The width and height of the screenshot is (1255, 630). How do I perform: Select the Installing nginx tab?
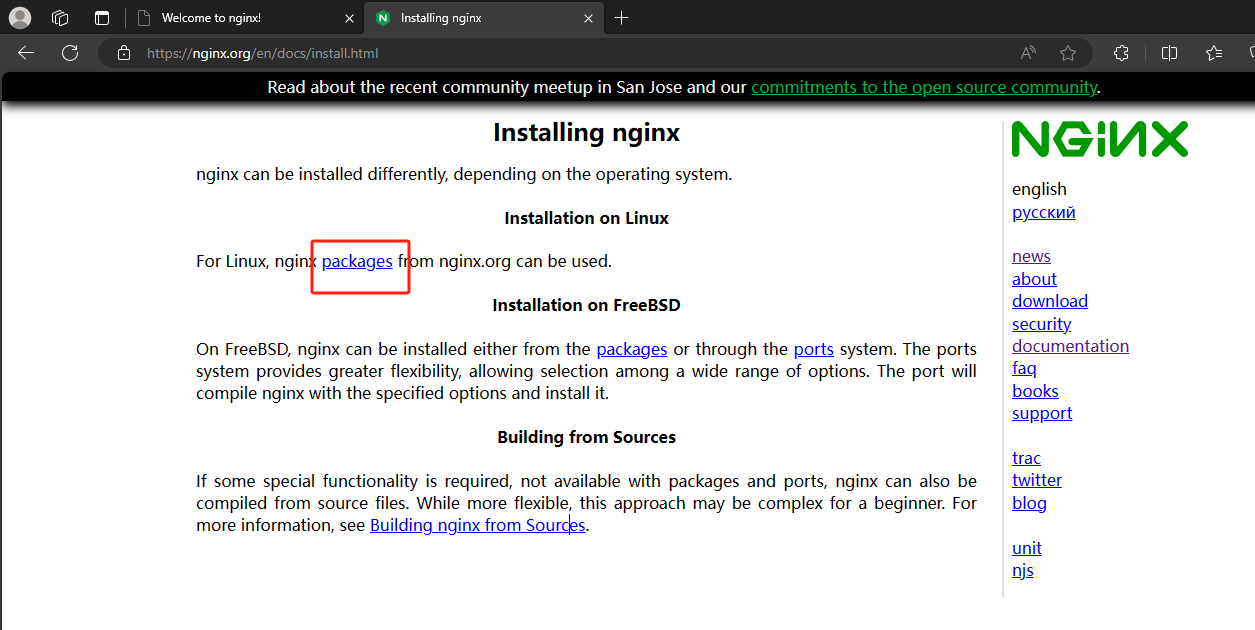[x=485, y=18]
